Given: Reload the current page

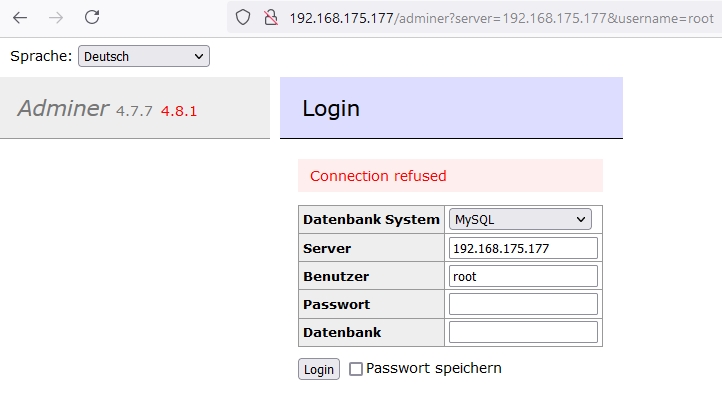Looking at the screenshot, I should (x=92, y=18).
